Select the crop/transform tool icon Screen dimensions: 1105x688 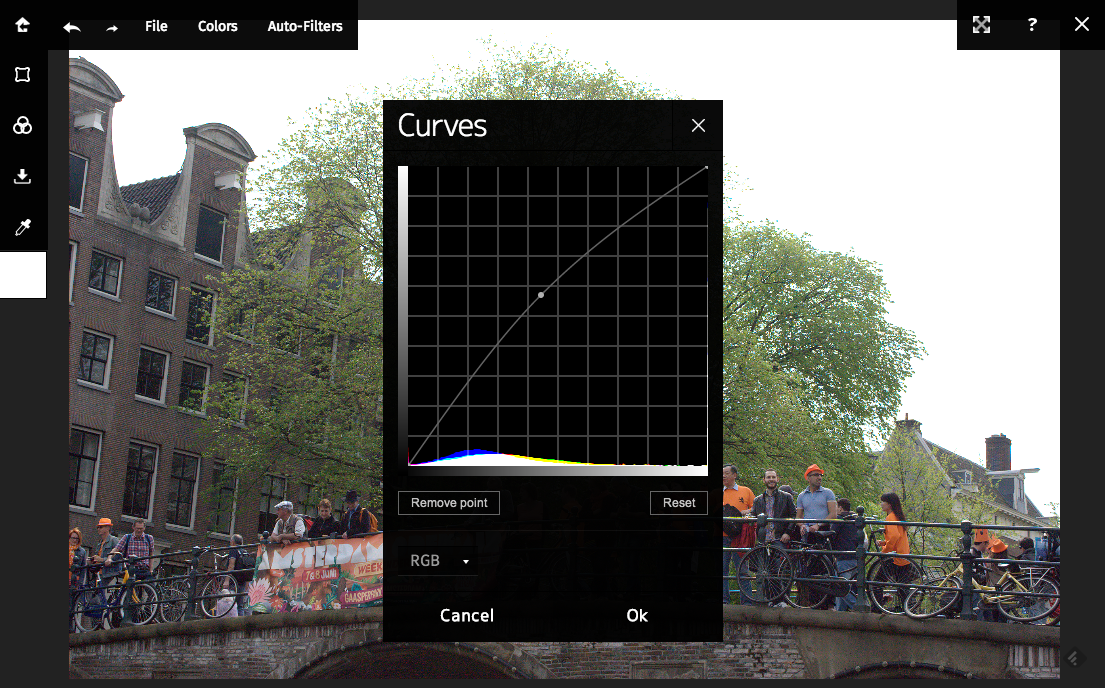pos(23,75)
